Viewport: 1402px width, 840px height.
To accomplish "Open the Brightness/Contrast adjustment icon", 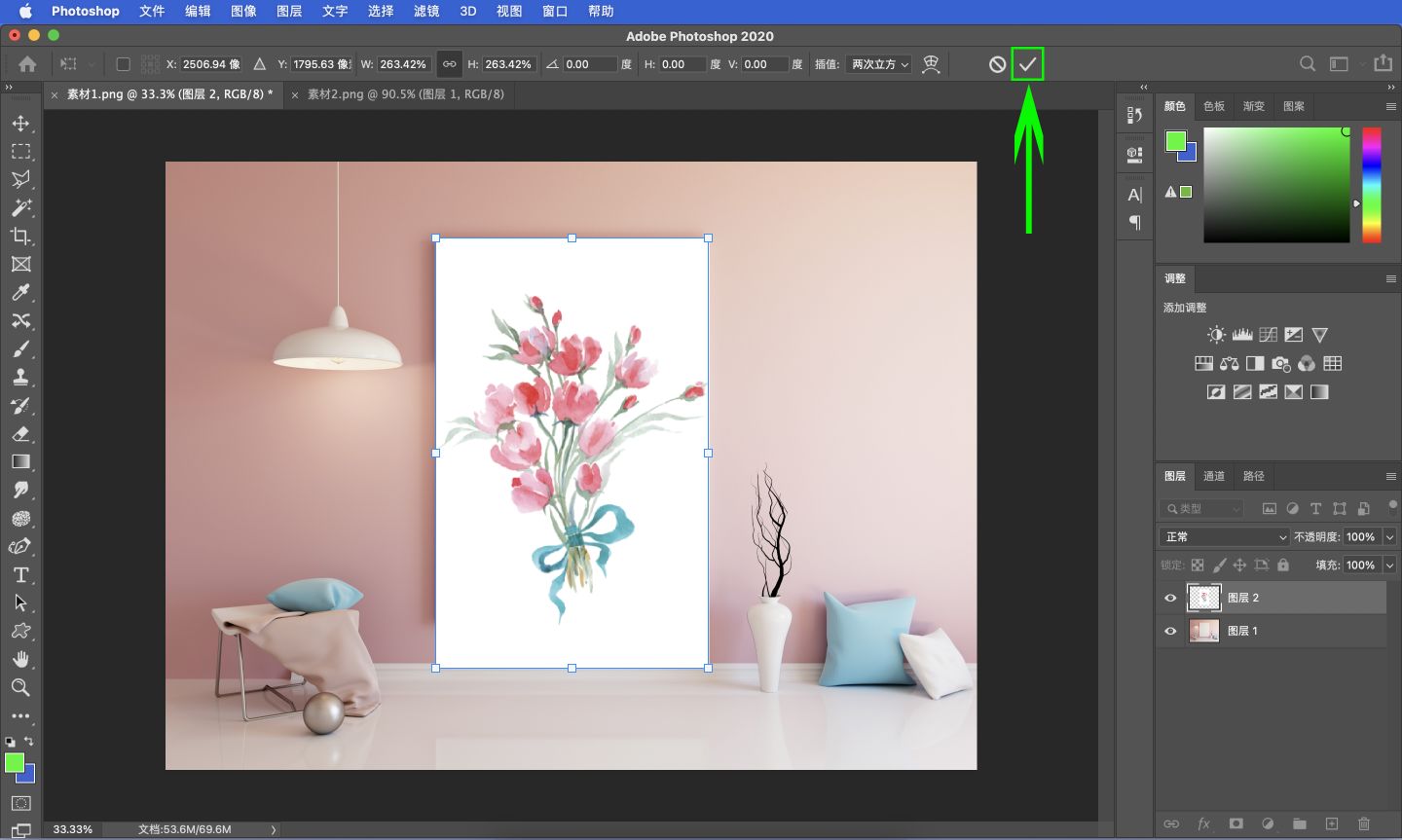I will coord(1215,334).
